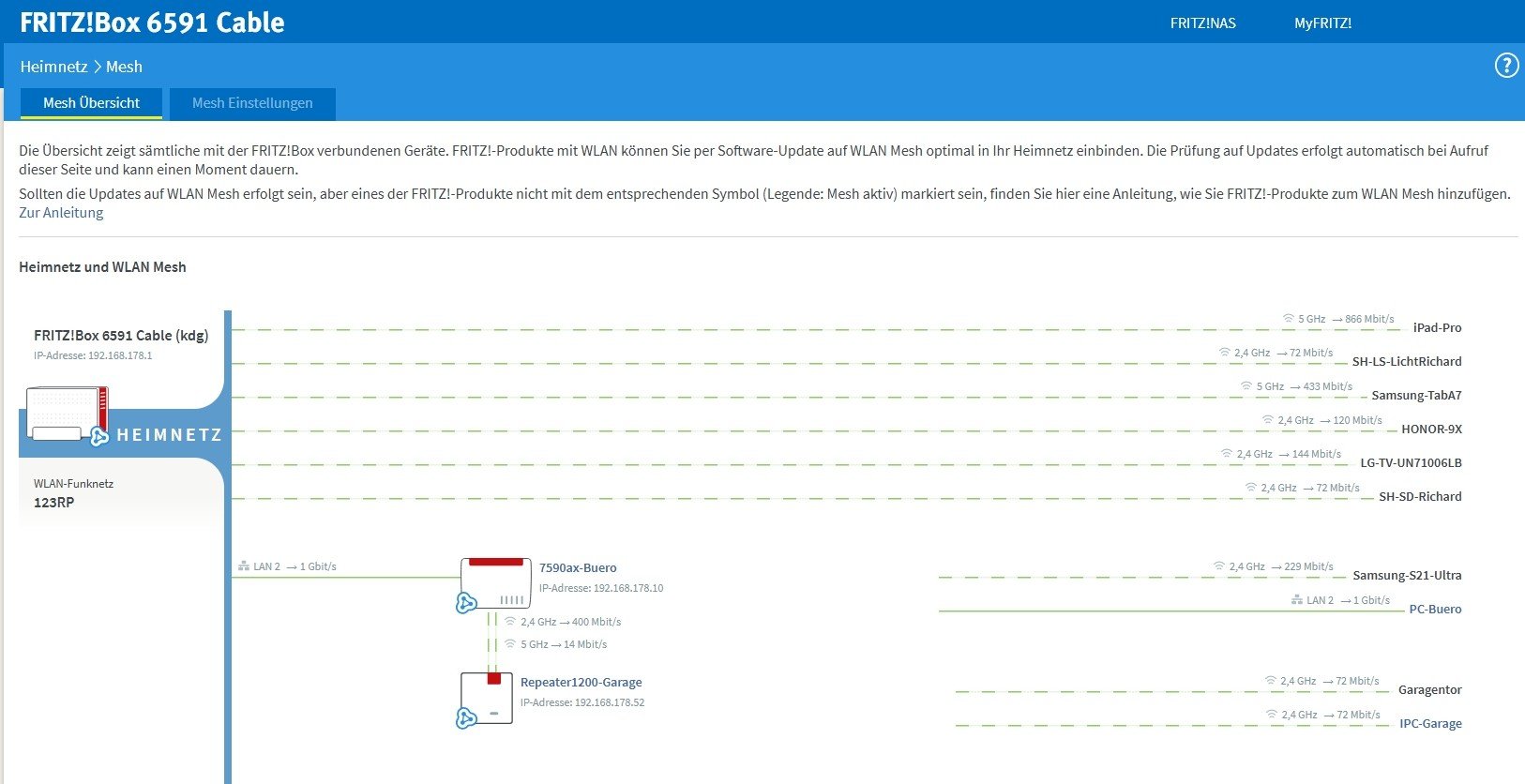This screenshot has width=1525, height=784.
Task: Click the 7590ax-Buero router device icon
Action: [496, 581]
